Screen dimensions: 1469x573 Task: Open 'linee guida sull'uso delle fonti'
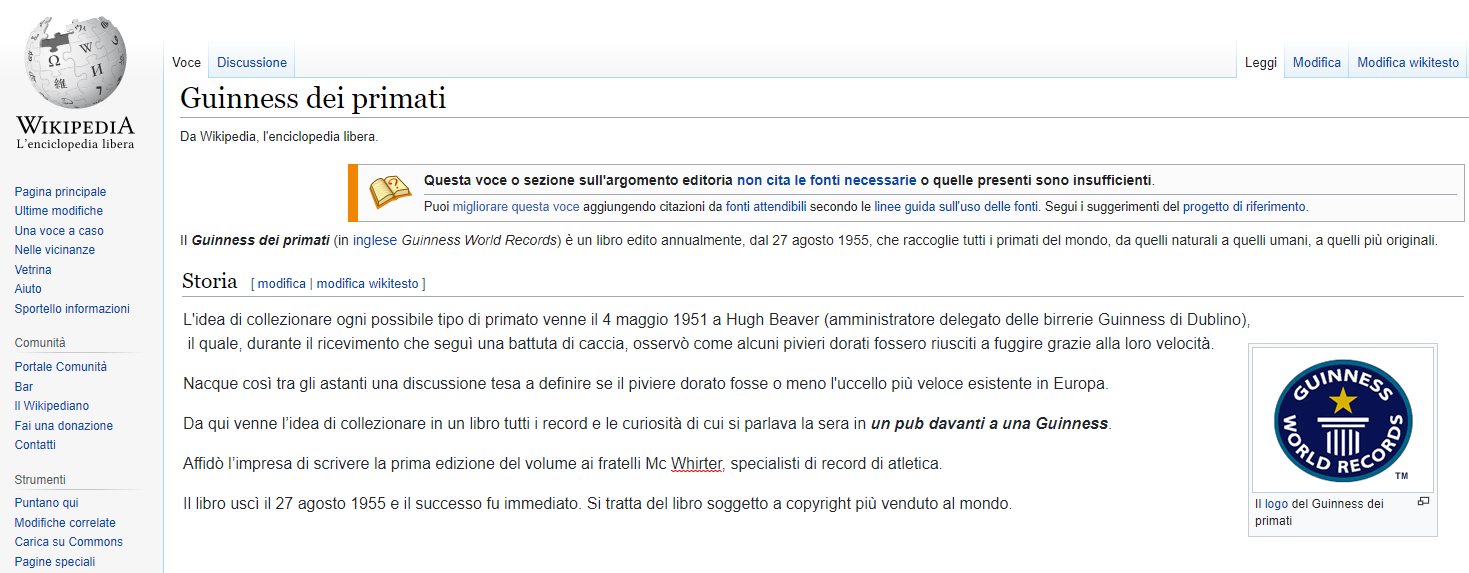956,207
